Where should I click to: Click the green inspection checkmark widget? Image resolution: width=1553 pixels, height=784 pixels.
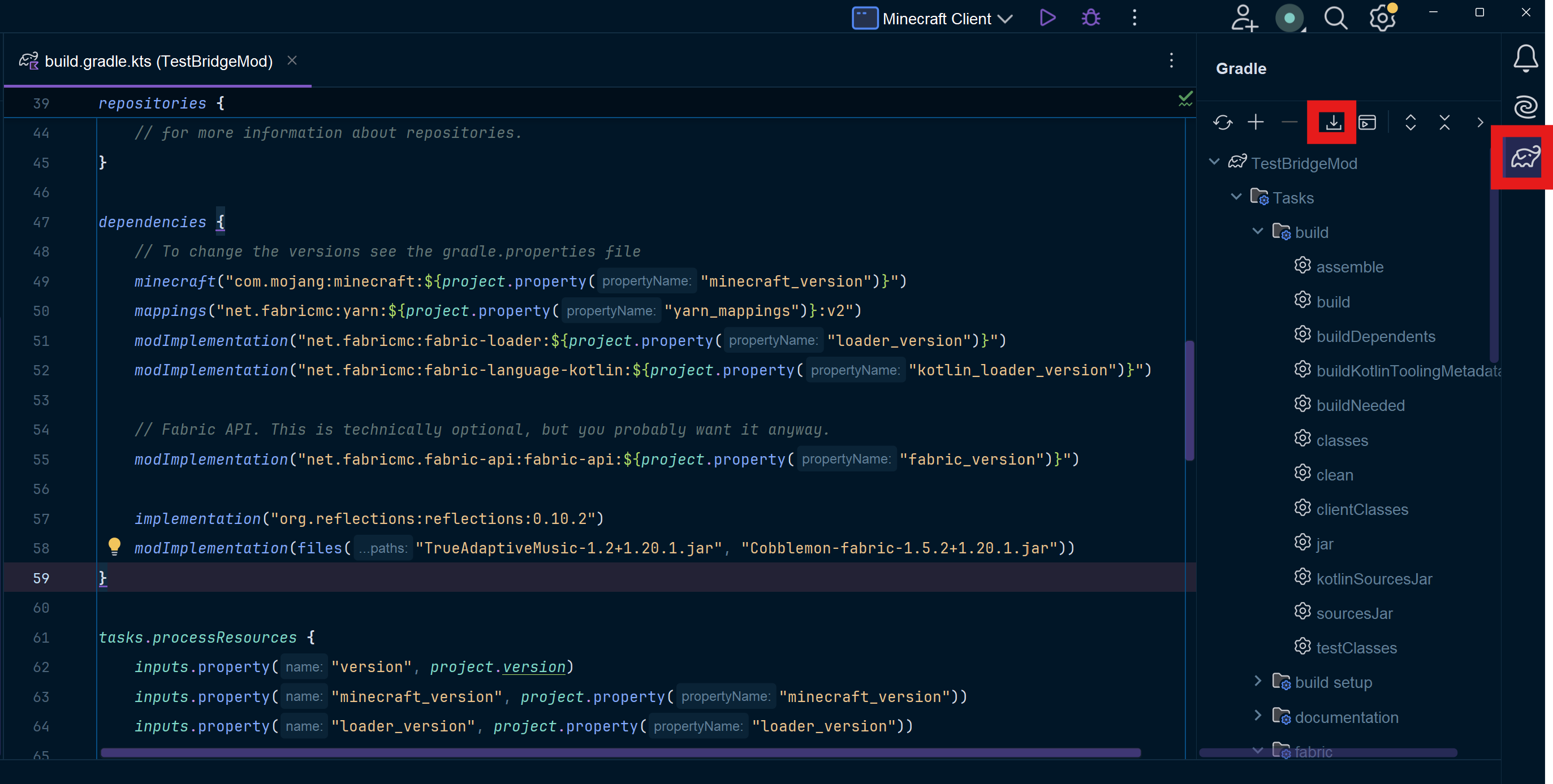coord(1185,99)
